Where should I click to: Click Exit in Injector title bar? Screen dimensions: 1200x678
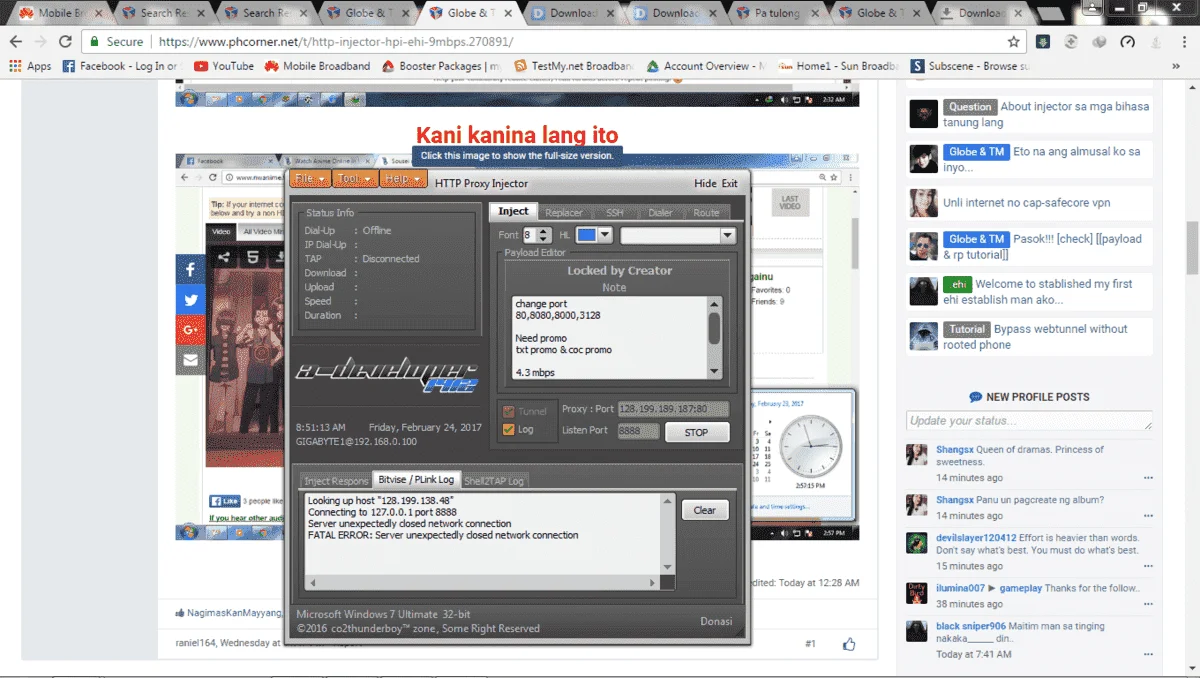tap(730, 183)
